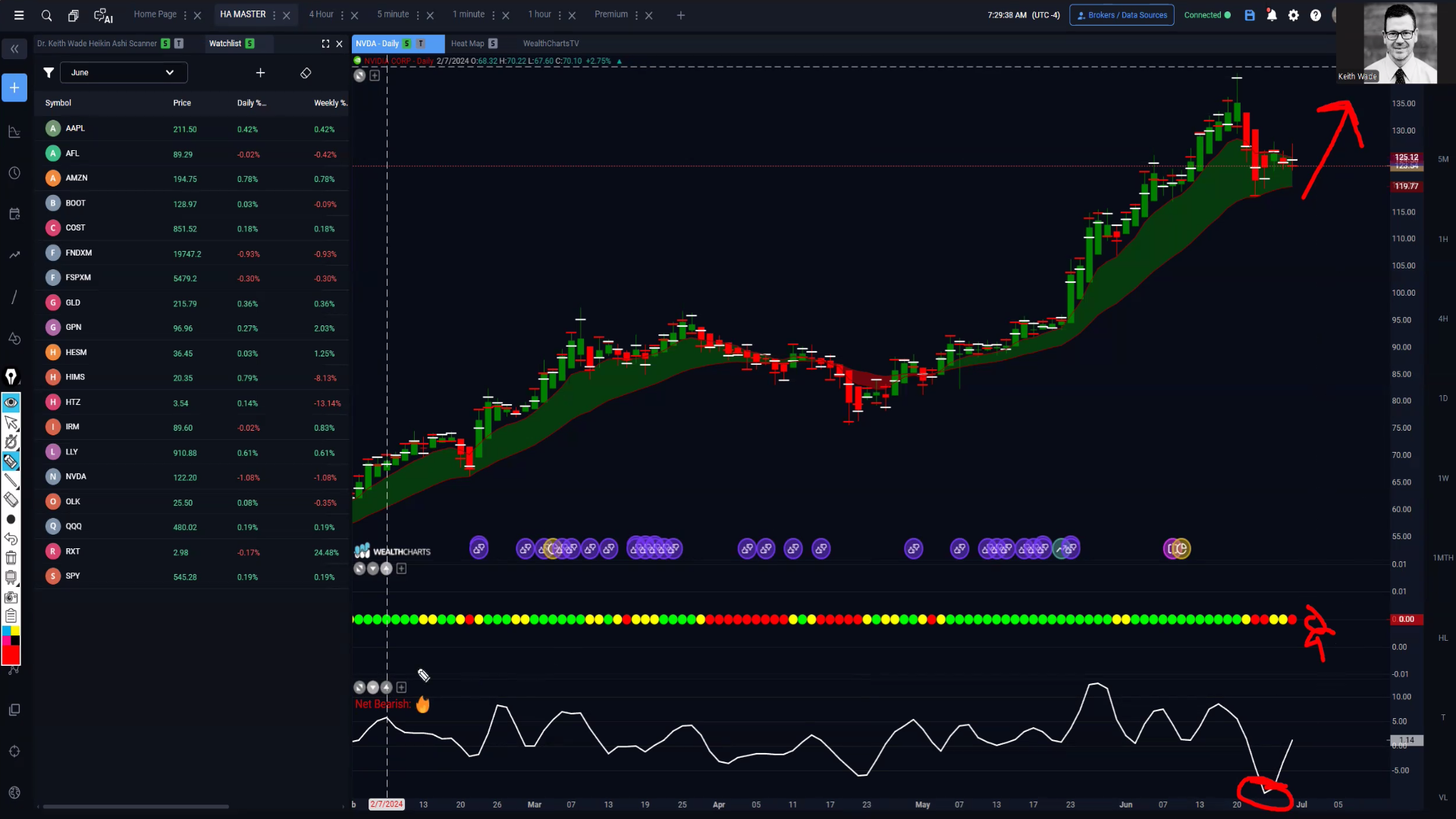The image size is (1456, 819).
Task: Select the 1D timeframe on right edge
Action: pyautogui.click(x=1443, y=398)
